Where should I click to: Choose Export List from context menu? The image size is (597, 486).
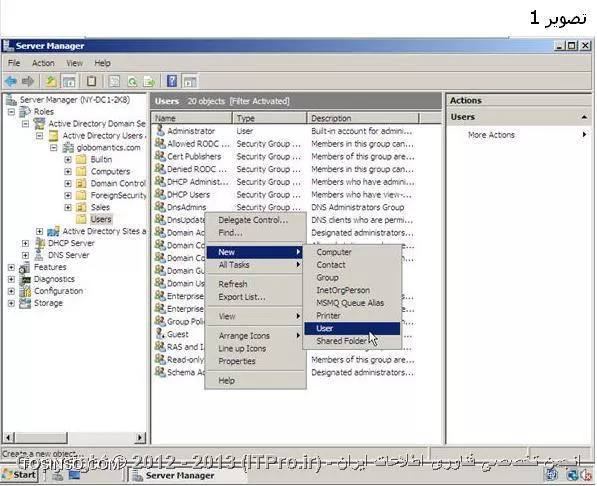[x=255, y=297]
